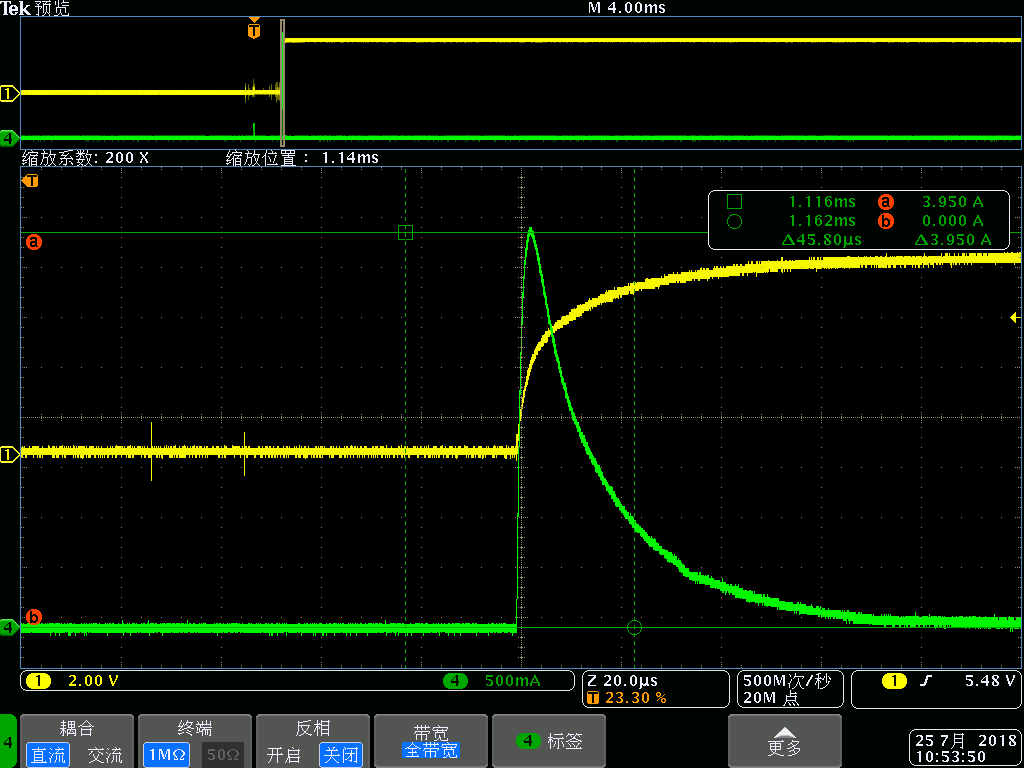The width and height of the screenshot is (1024, 768).
Task: Click the zoom window bracket in overview
Action: click(x=283, y=83)
